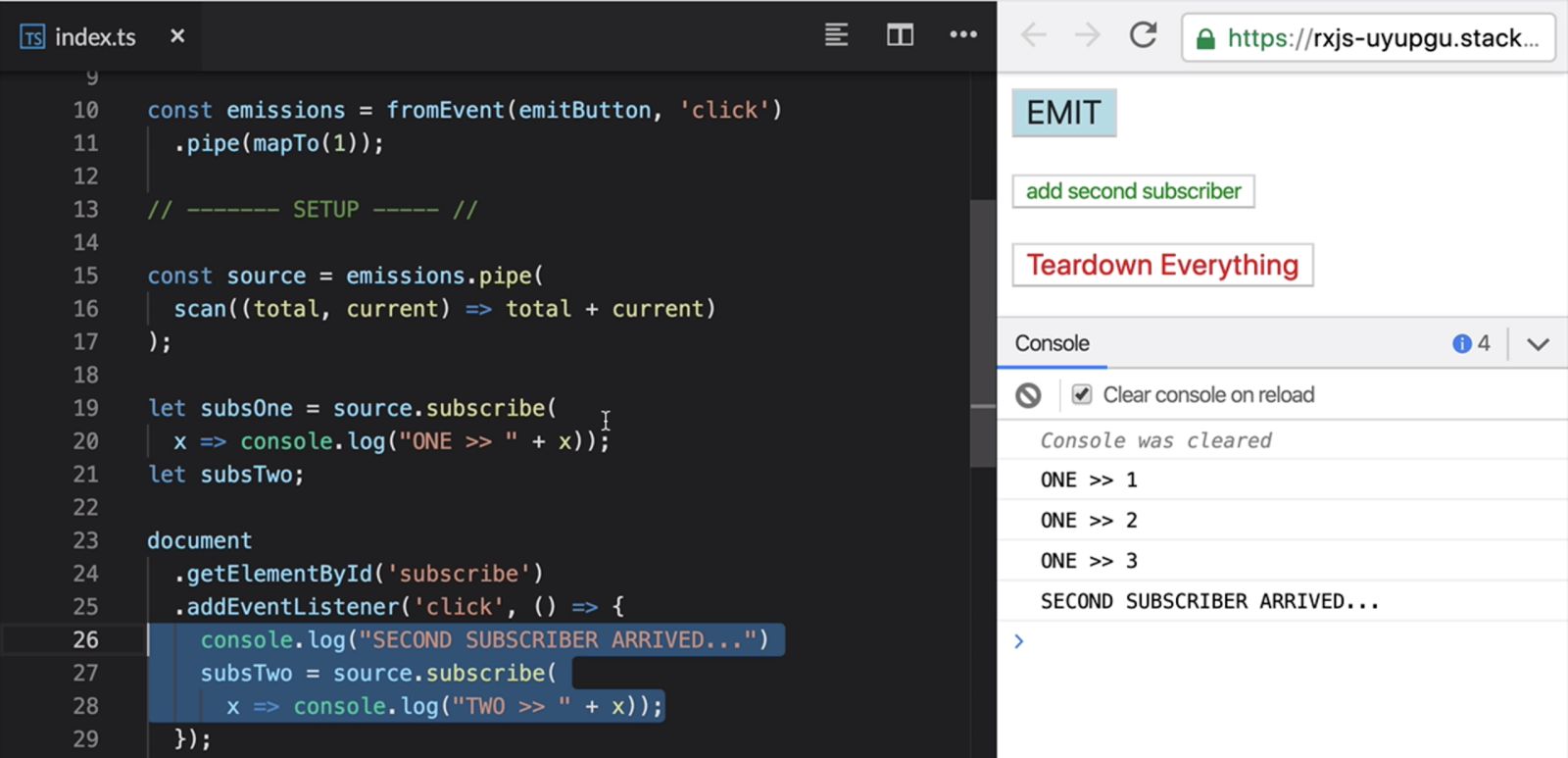Screen dimensions: 1568x758
Task: Clear the console with the ban icon
Action: click(1028, 395)
